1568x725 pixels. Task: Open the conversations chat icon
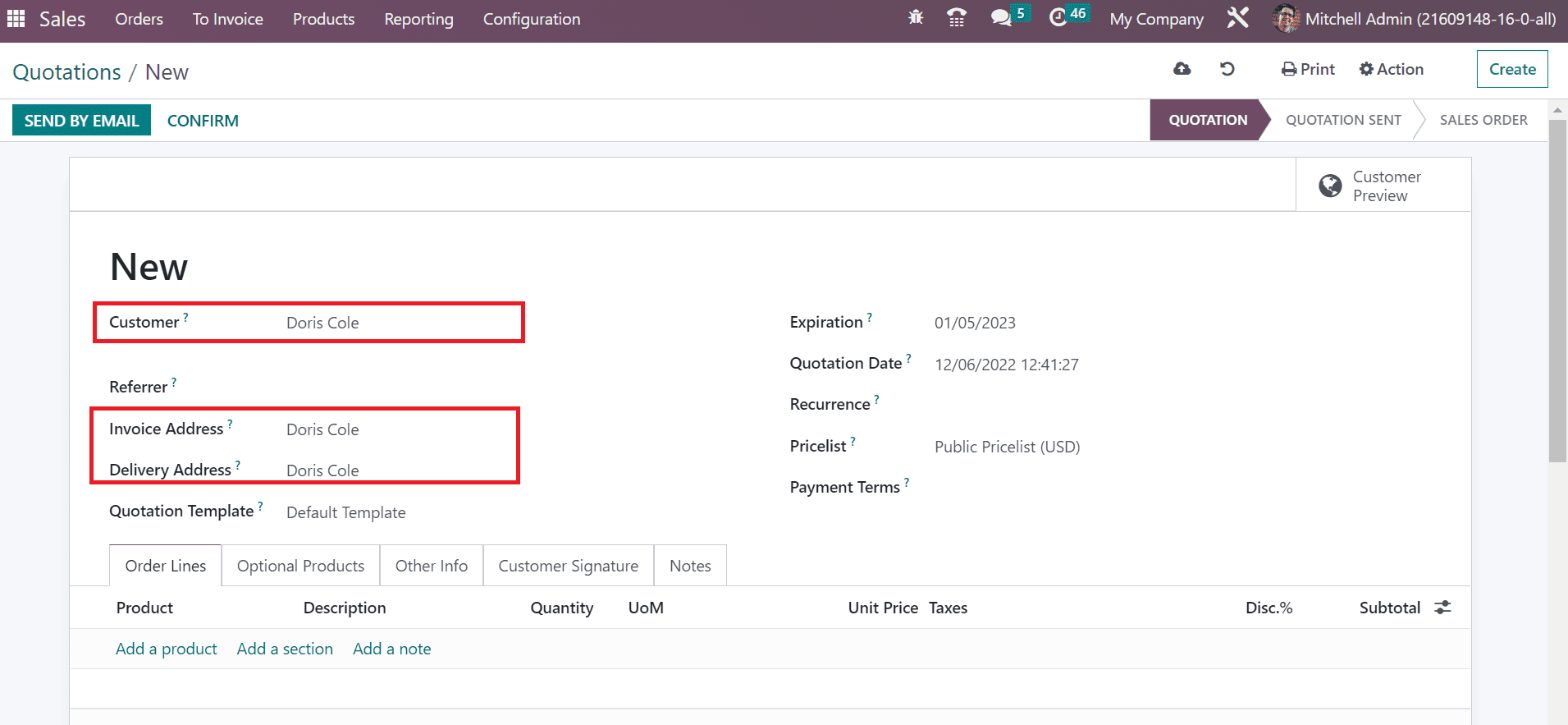click(x=1000, y=17)
